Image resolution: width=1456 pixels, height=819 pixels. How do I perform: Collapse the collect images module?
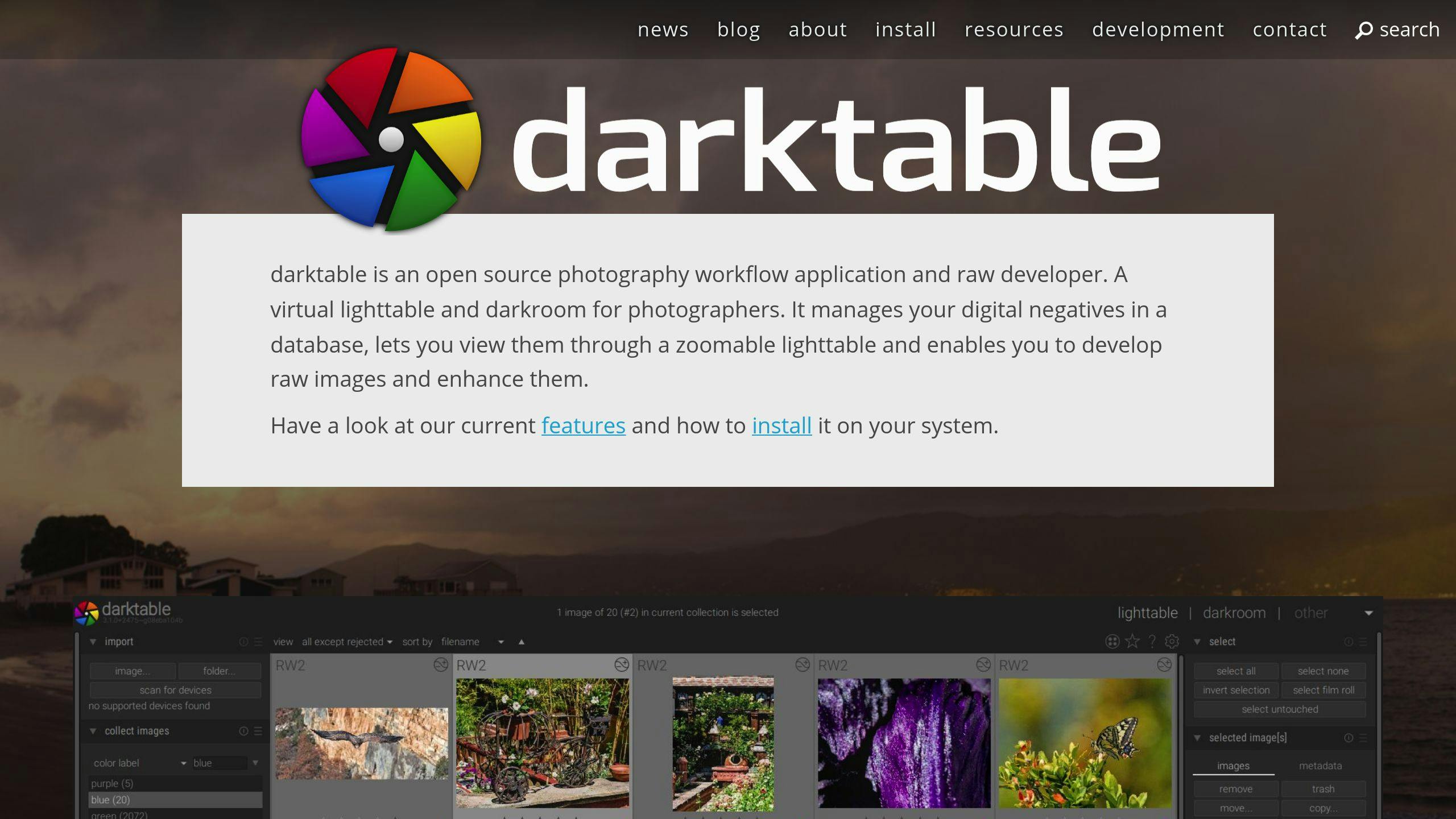pos(93,731)
